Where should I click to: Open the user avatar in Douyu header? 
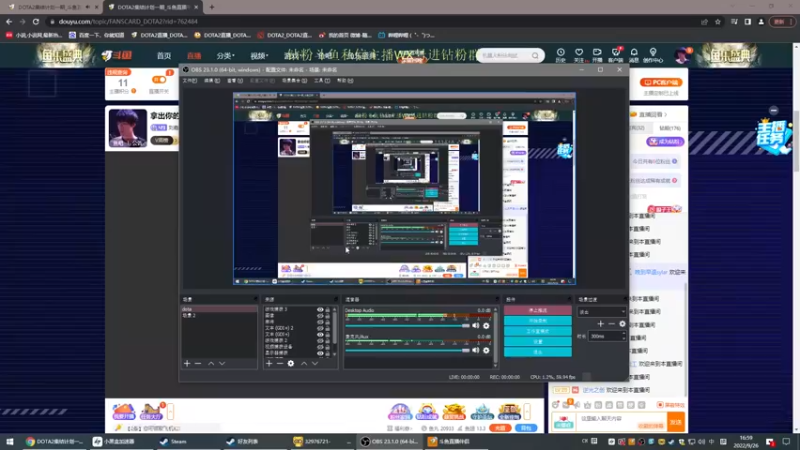point(682,55)
